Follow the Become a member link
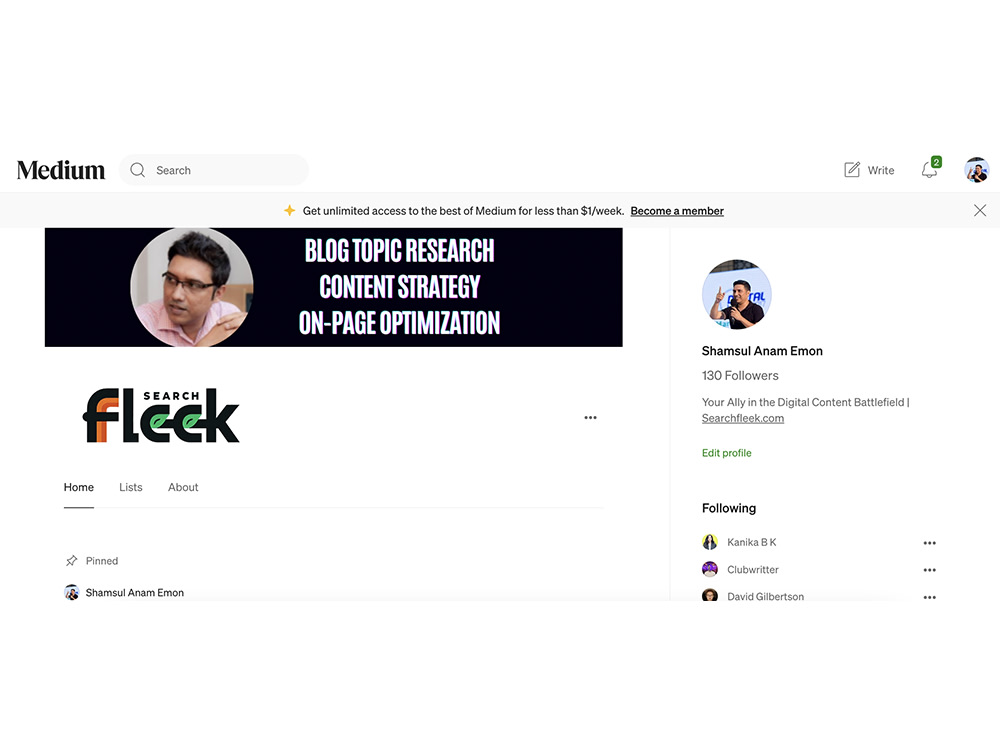This screenshot has height=750, width=1000. point(677,210)
